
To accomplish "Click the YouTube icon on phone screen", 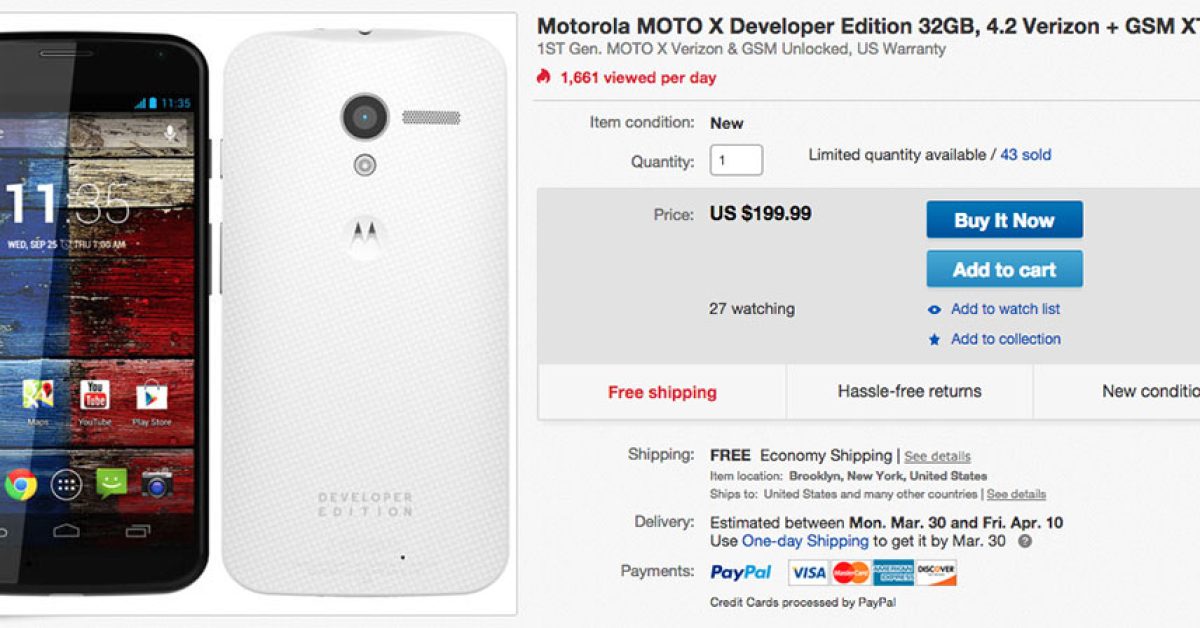I will click(95, 394).
